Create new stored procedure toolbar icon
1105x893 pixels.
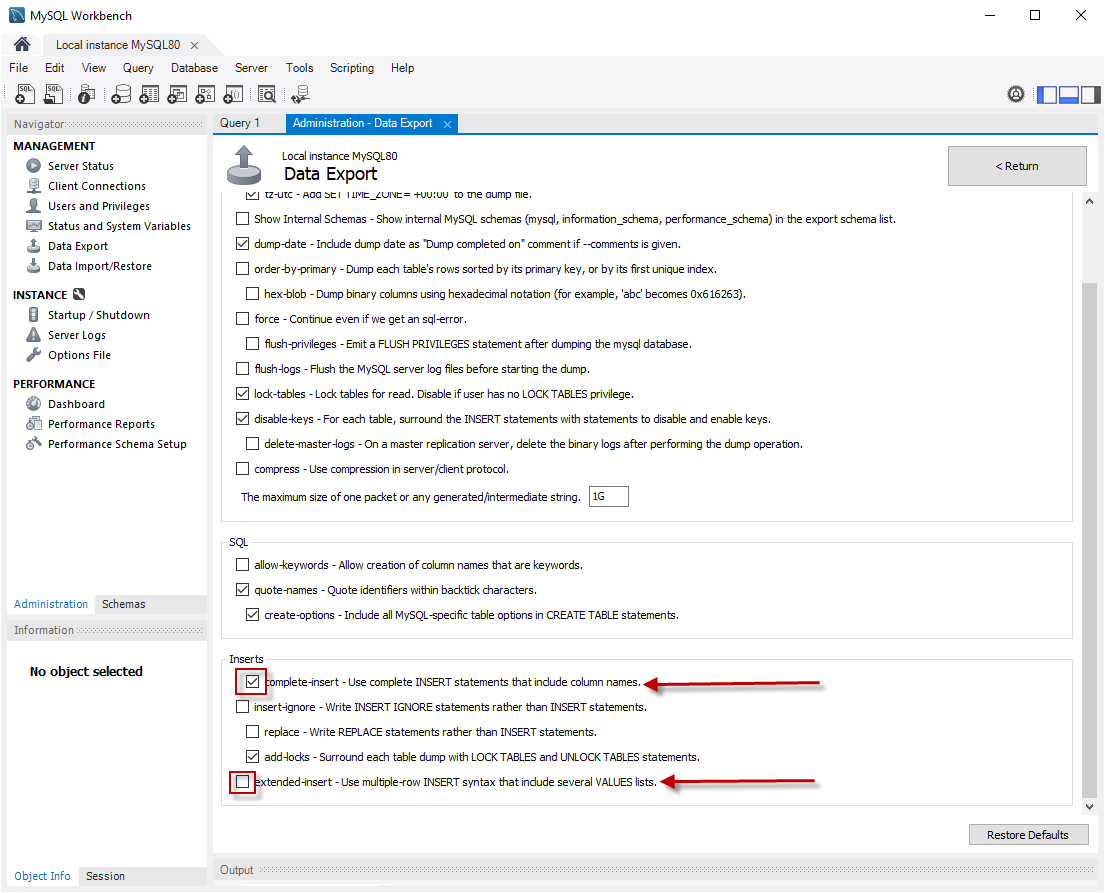click(x=205, y=94)
